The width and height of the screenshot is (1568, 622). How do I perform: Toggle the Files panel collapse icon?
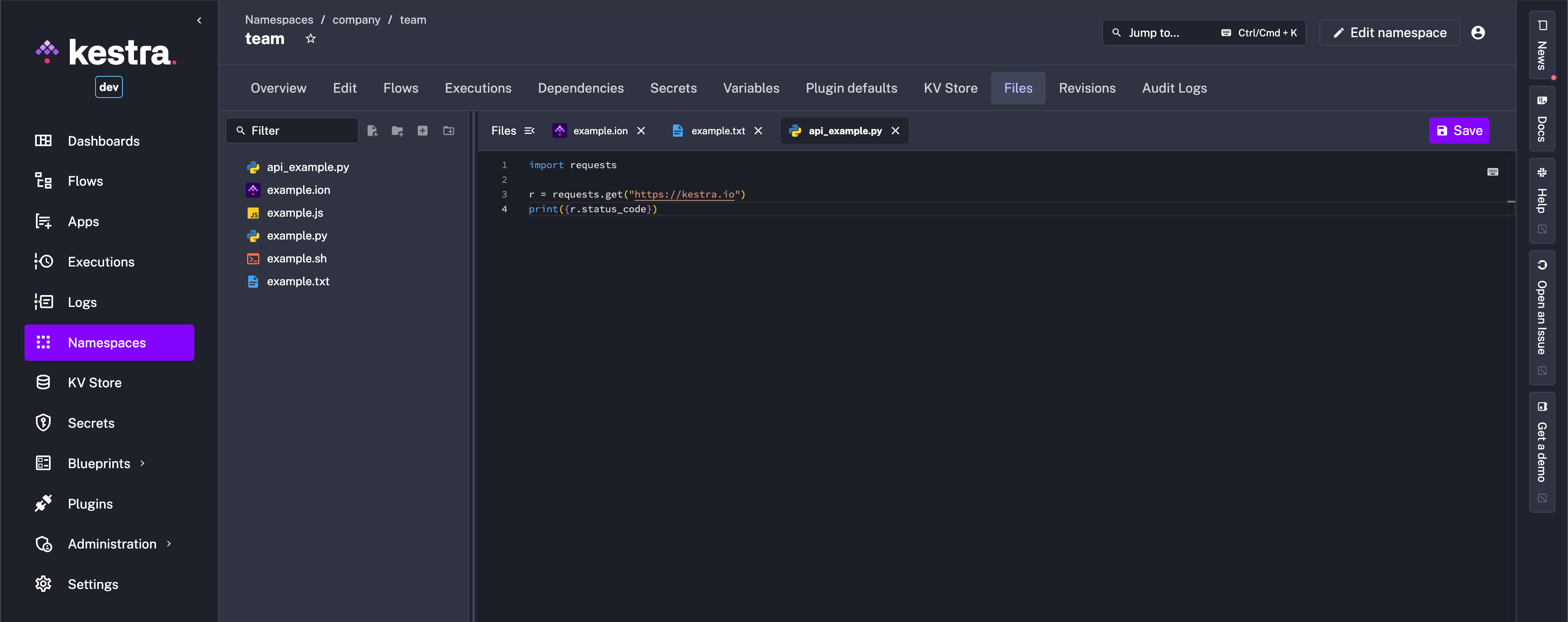click(x=530, y=131)
